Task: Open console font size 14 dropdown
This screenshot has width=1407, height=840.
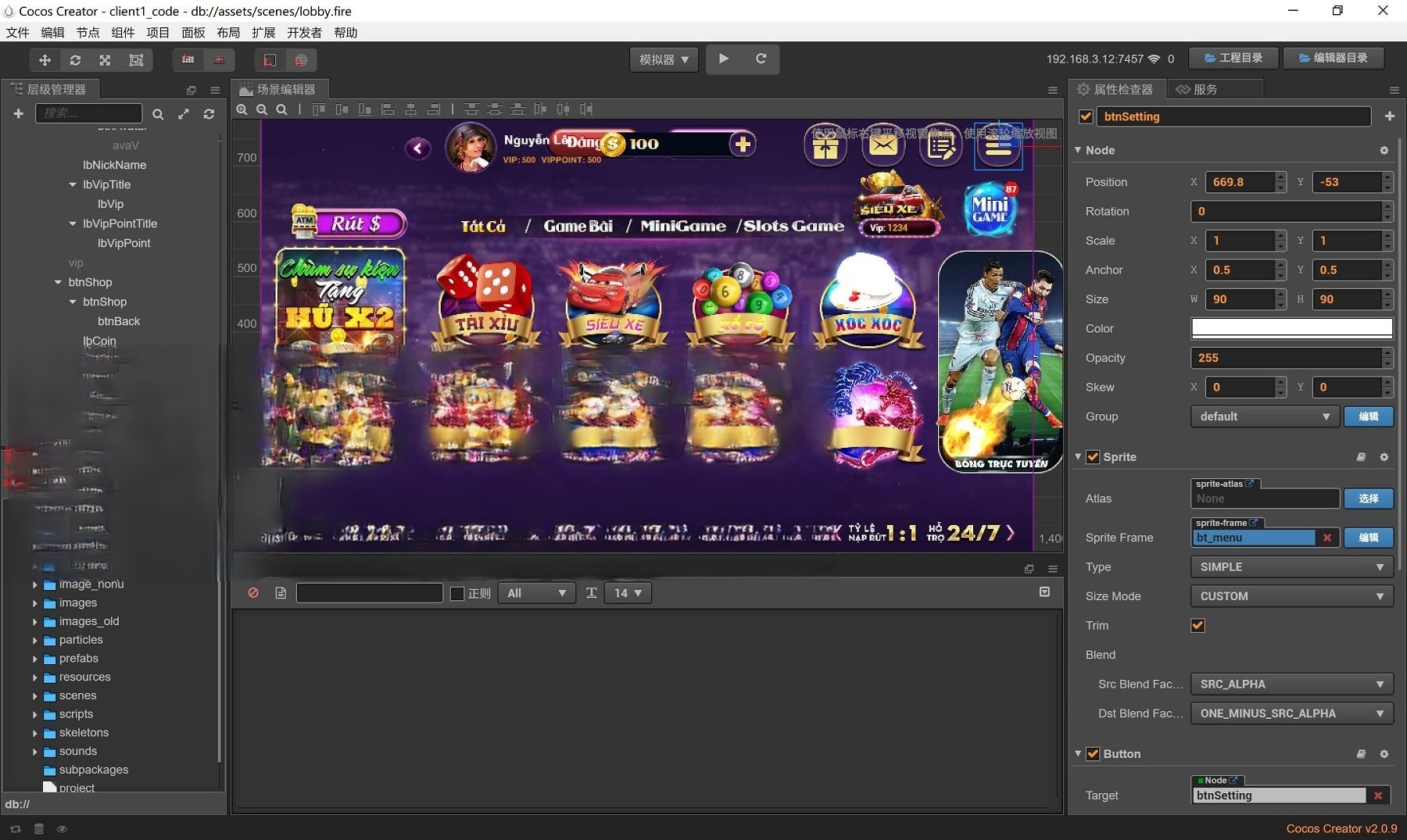Action: click(x=628, y=593)
